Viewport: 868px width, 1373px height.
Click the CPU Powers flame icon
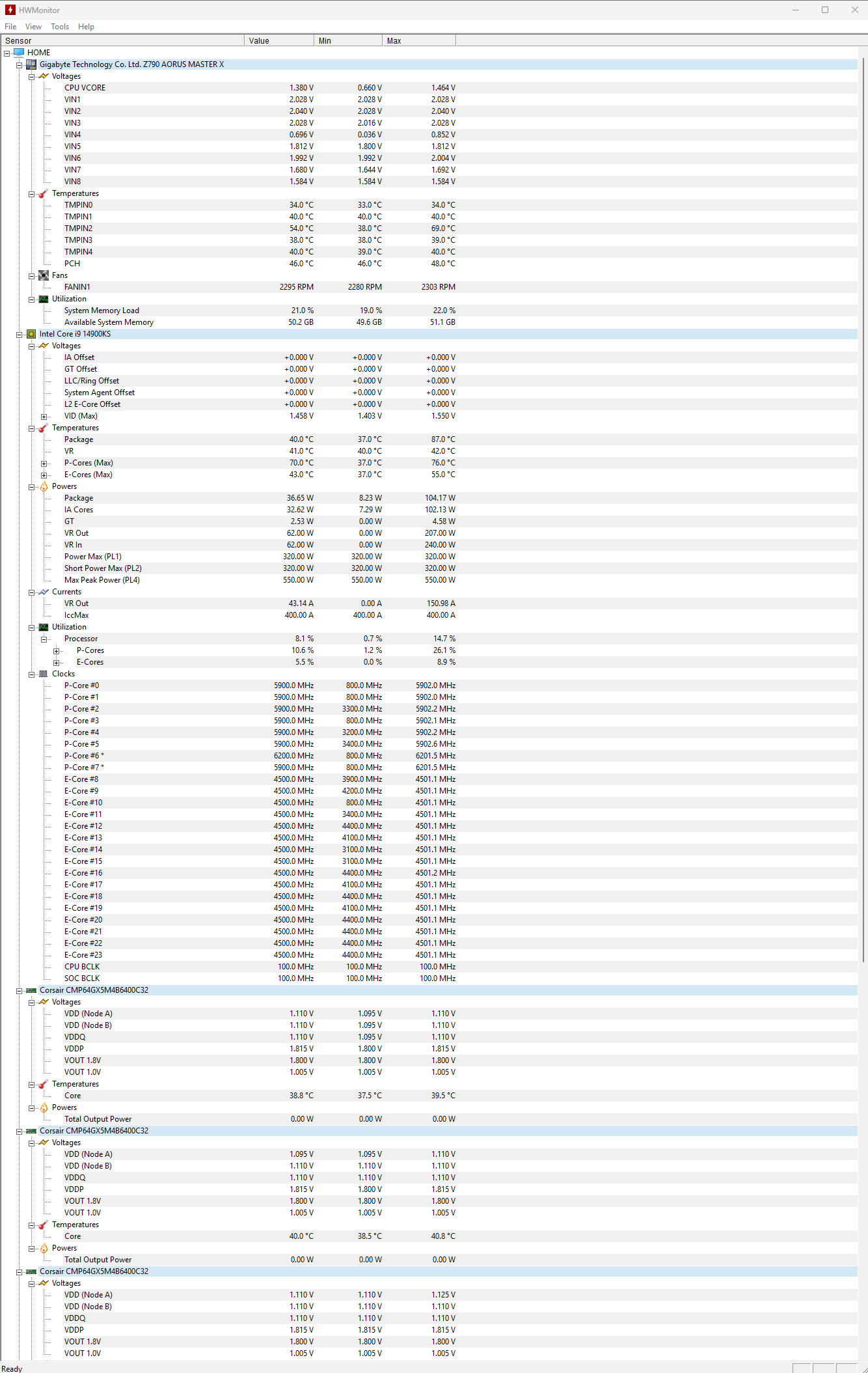44,486
